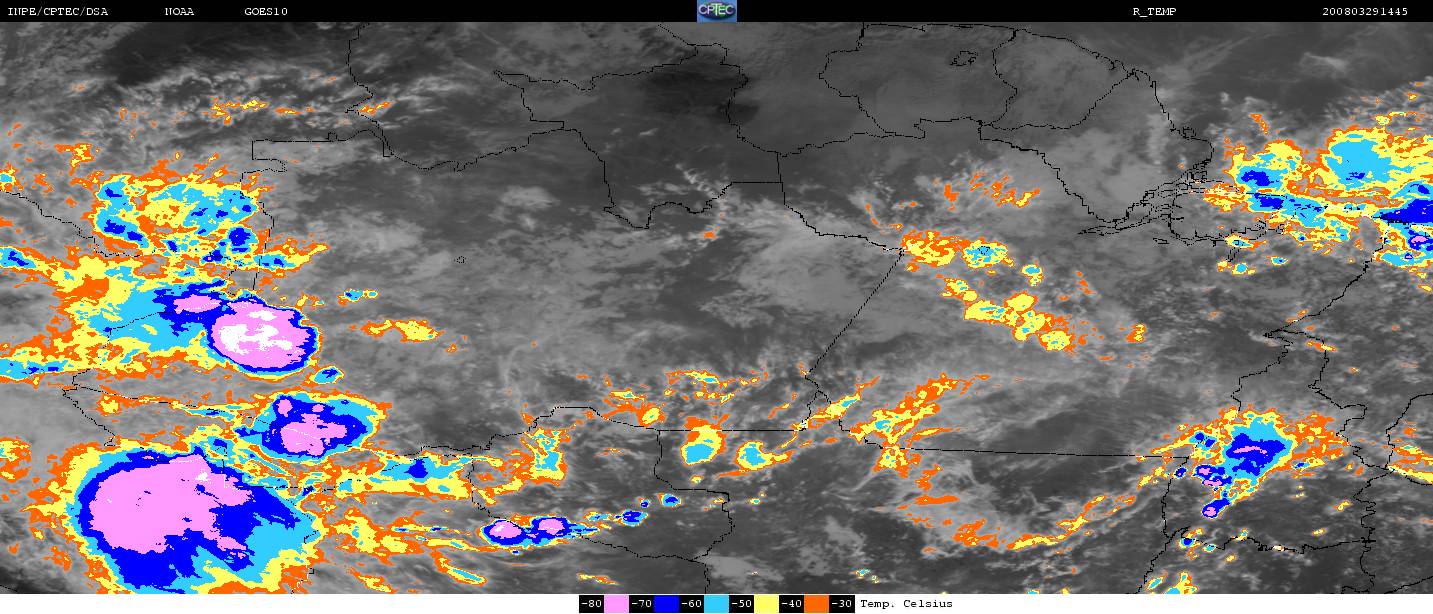Click the Temp. Celsius legend label

point(906,604)
